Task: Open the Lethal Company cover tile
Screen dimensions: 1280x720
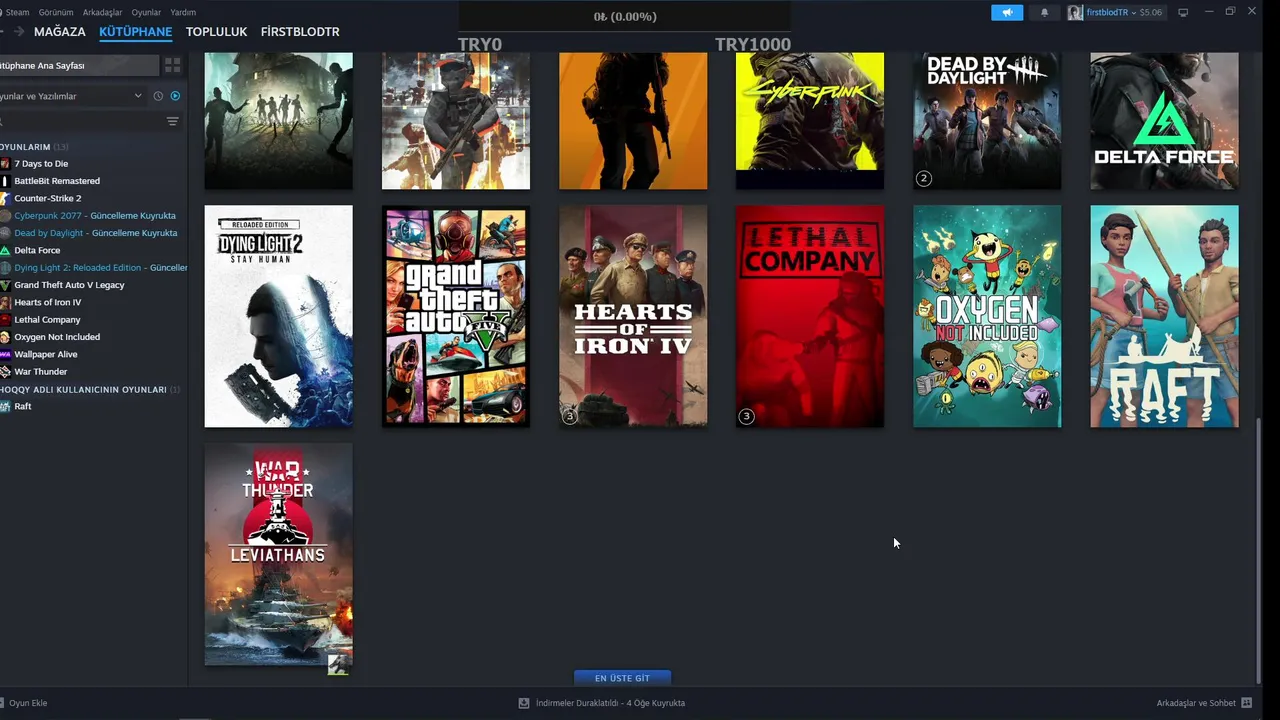Action: 810,316
